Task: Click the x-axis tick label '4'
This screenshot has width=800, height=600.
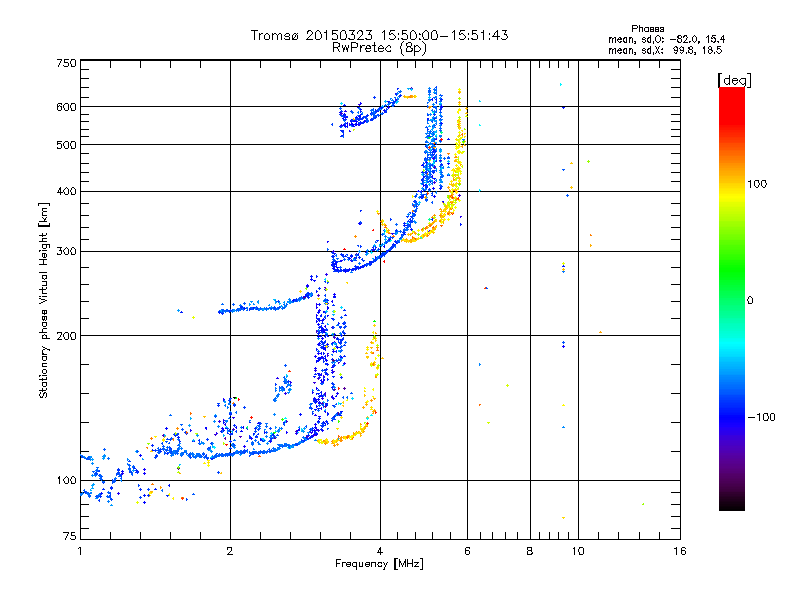Action: (x=380, y=551)
